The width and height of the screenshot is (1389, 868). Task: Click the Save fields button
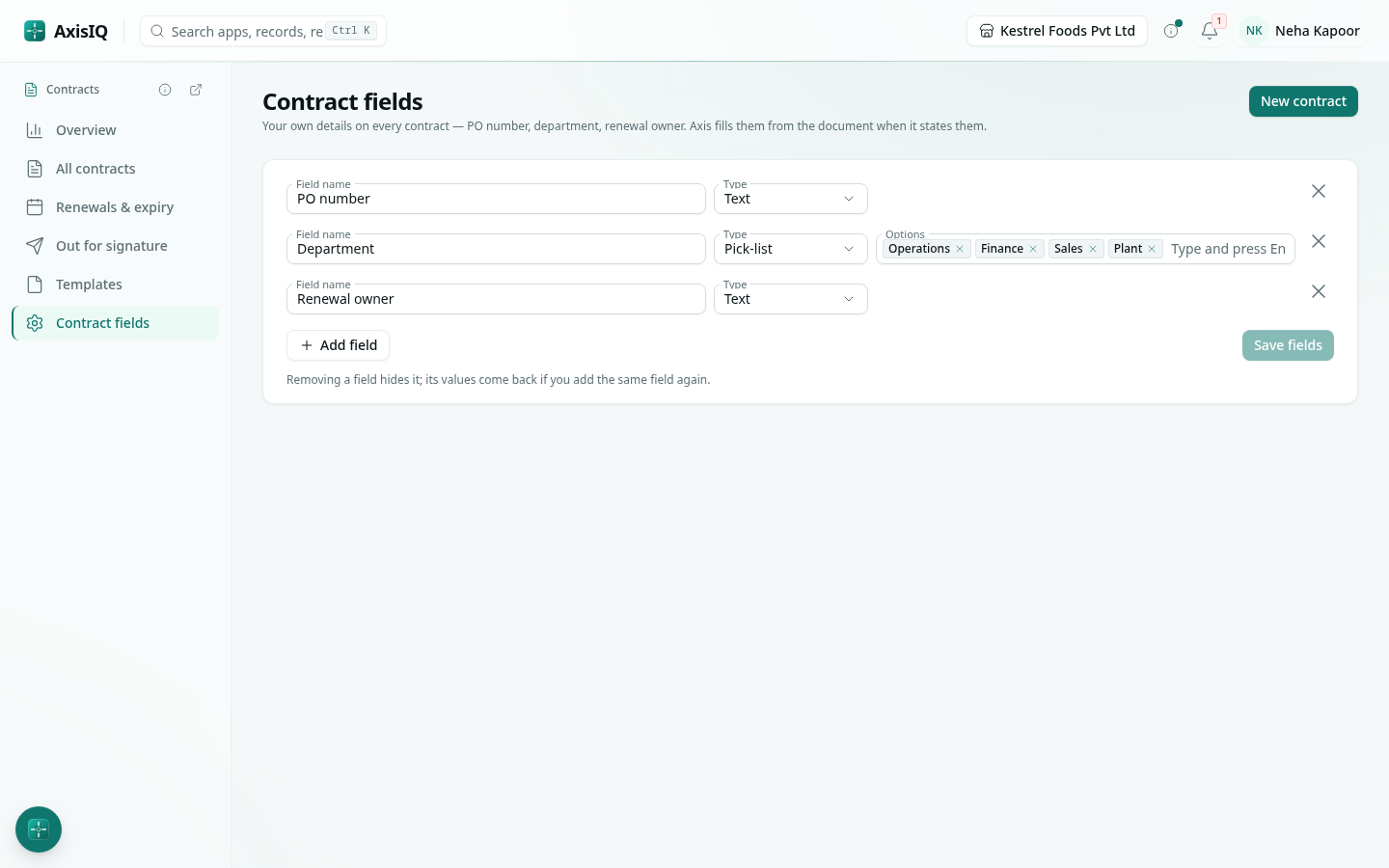1288,345
